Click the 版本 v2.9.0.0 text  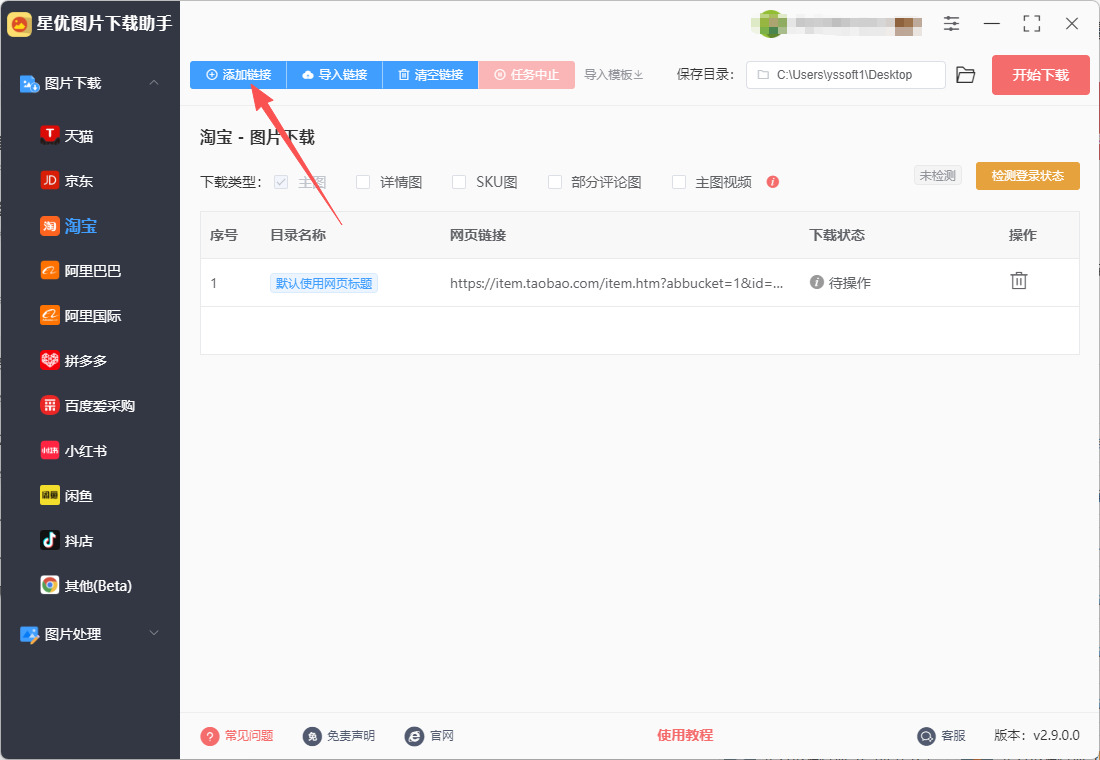[1037, 735]
